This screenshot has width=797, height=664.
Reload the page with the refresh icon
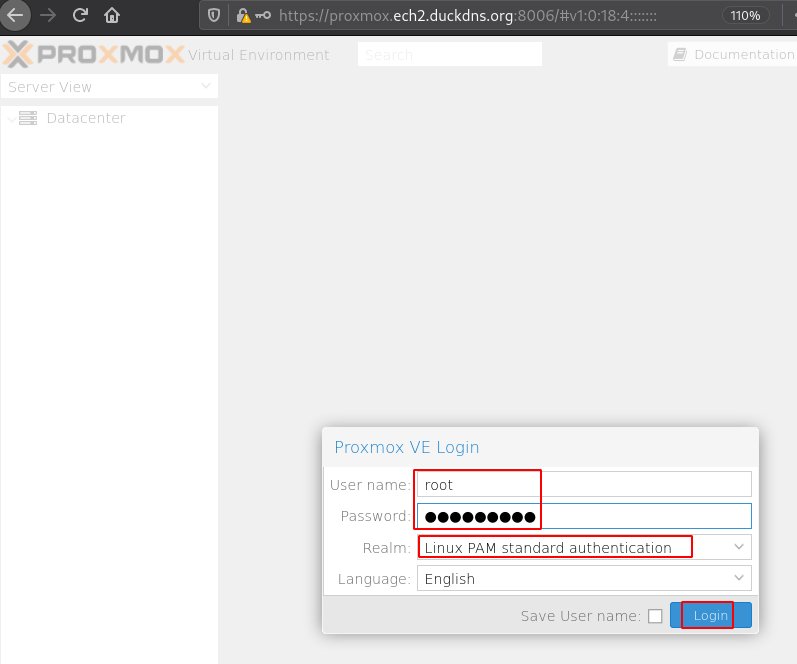[80, 15]
